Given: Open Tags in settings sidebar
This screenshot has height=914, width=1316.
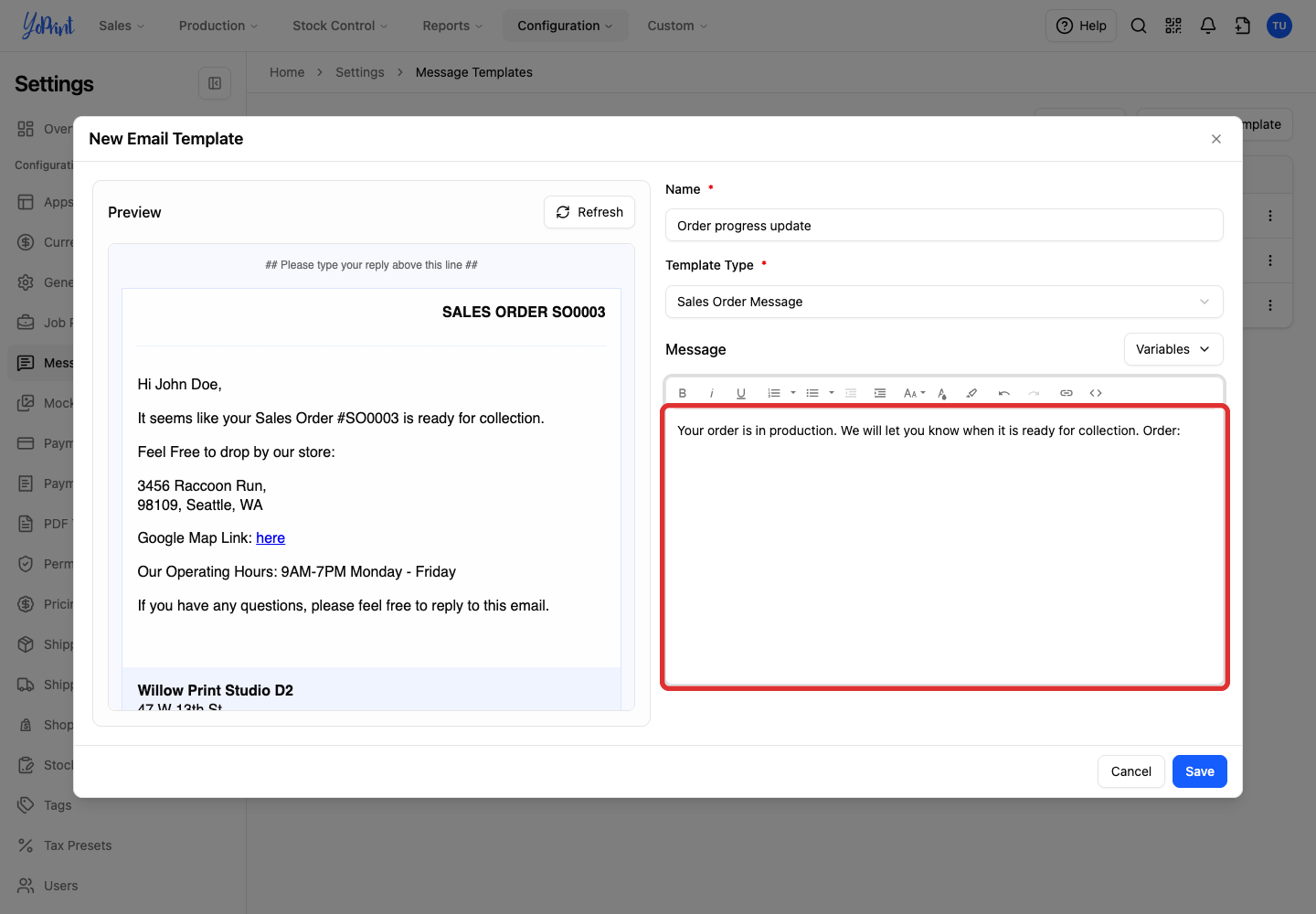Looking at the screenshot, I should [x=58, y=805].
